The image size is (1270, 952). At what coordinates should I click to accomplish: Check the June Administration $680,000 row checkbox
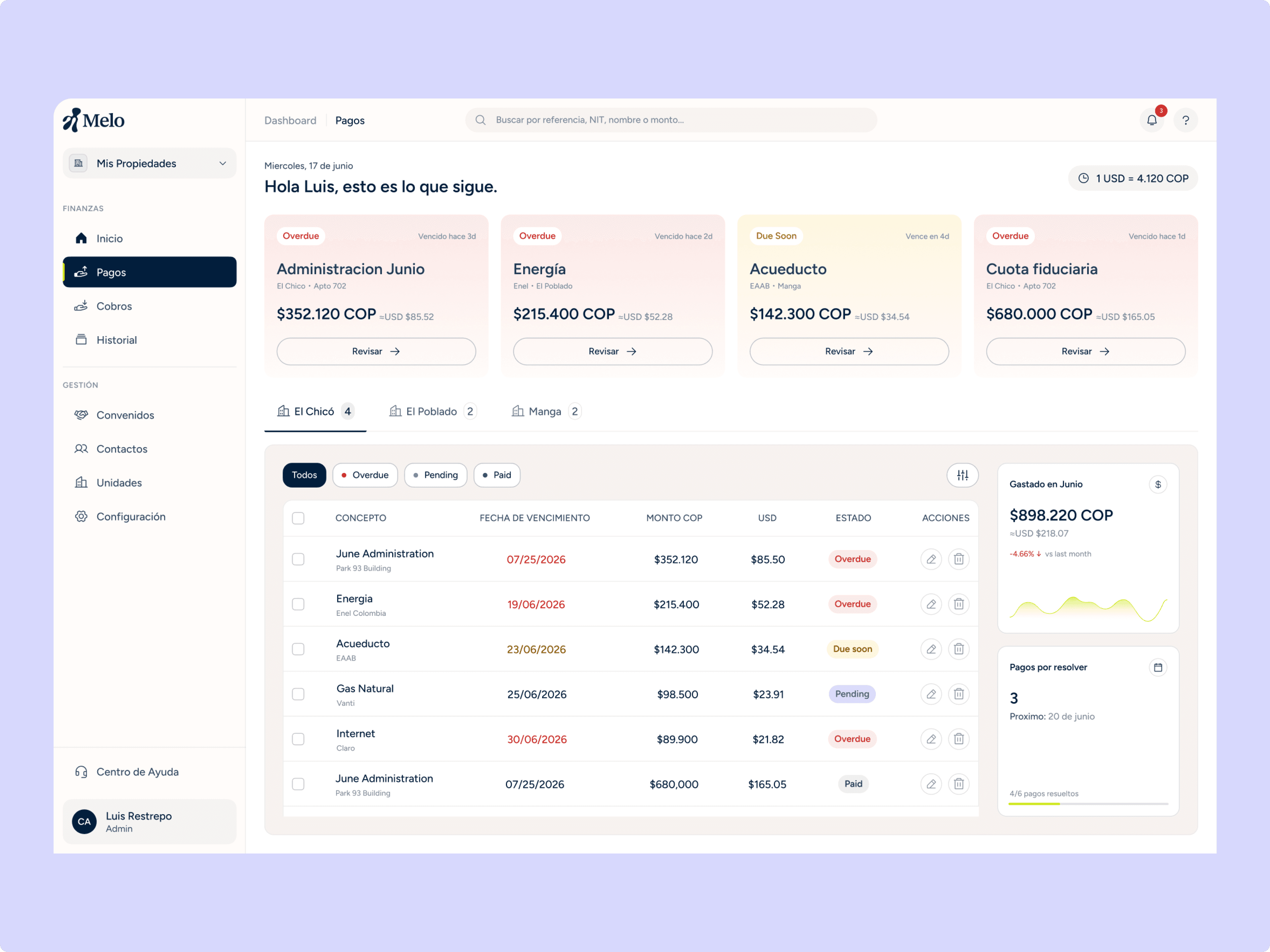[x=298, y=784]
